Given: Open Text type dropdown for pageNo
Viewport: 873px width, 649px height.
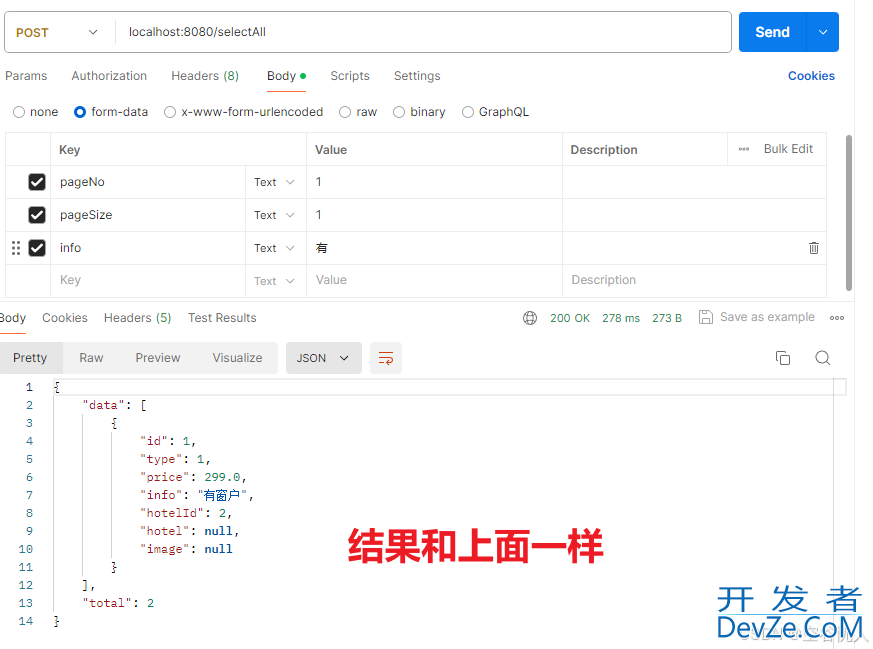Looking at the screenshot, I should tap(274, 182).
